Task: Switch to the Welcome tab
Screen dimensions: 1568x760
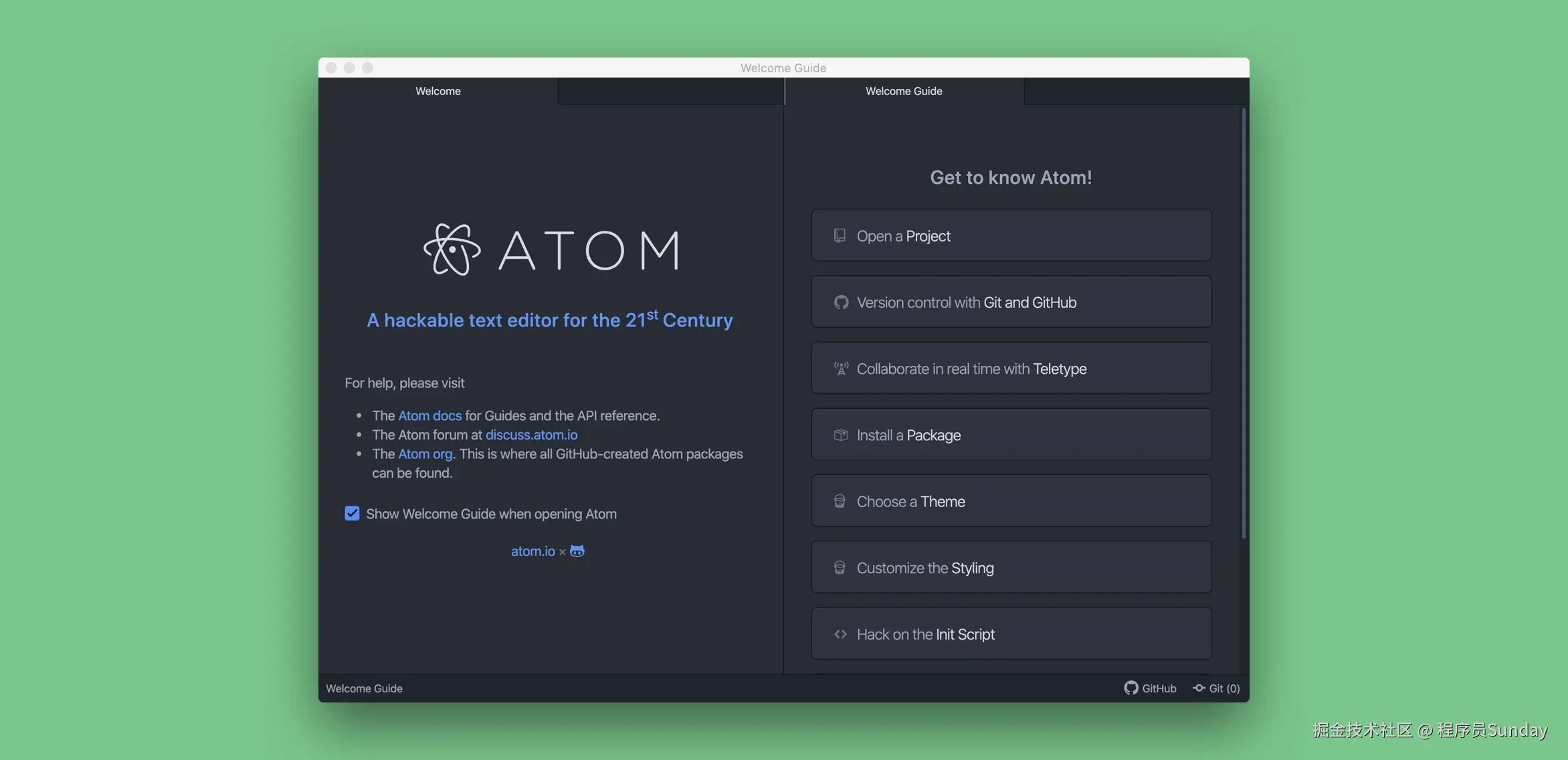Action: pyautogui.click(x=438, y=91)
